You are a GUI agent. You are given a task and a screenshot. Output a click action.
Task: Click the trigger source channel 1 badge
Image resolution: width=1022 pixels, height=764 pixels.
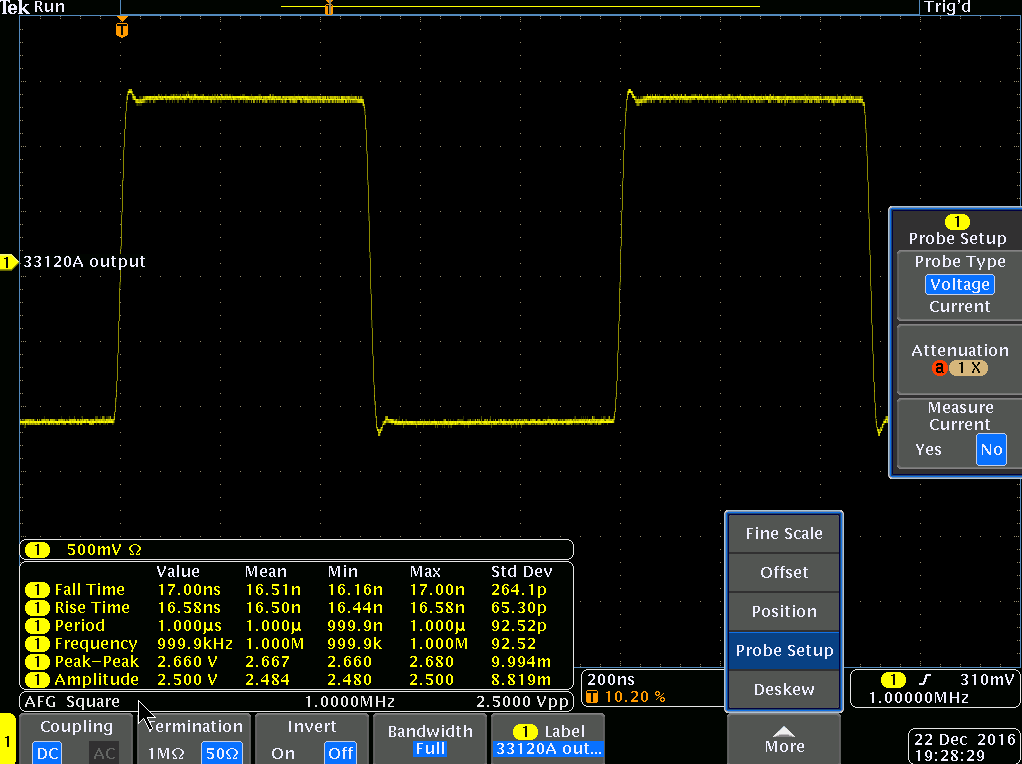pos(893,680)
